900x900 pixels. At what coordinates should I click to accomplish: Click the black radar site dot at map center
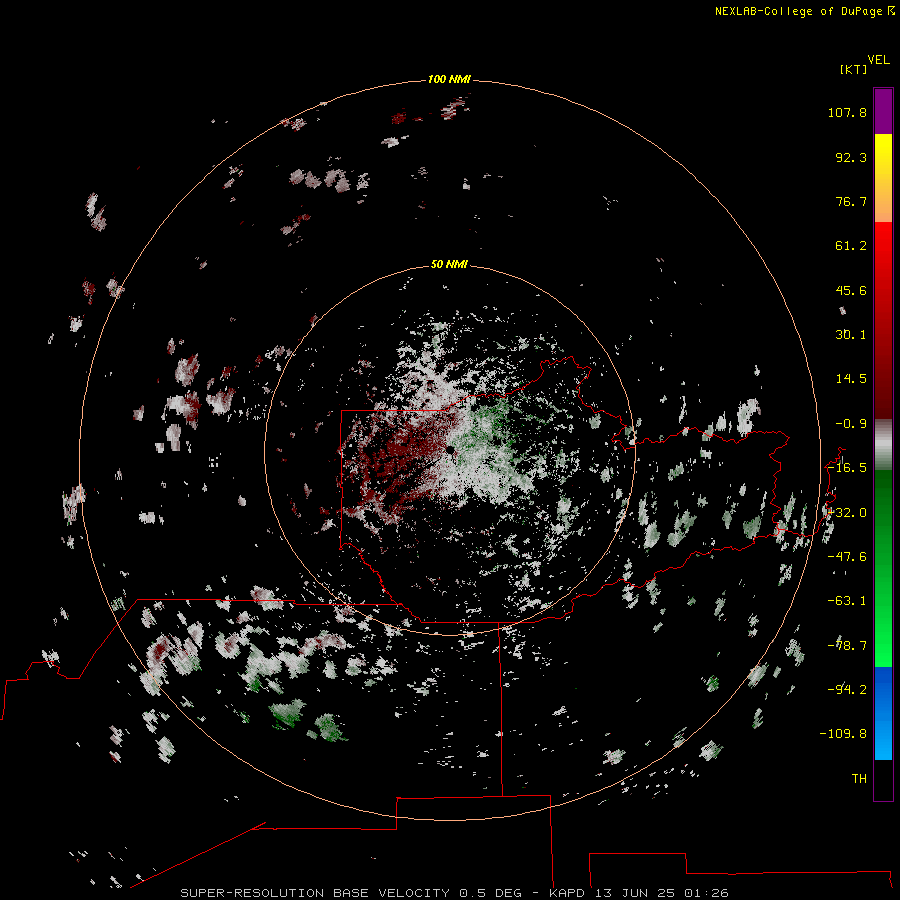451,450
